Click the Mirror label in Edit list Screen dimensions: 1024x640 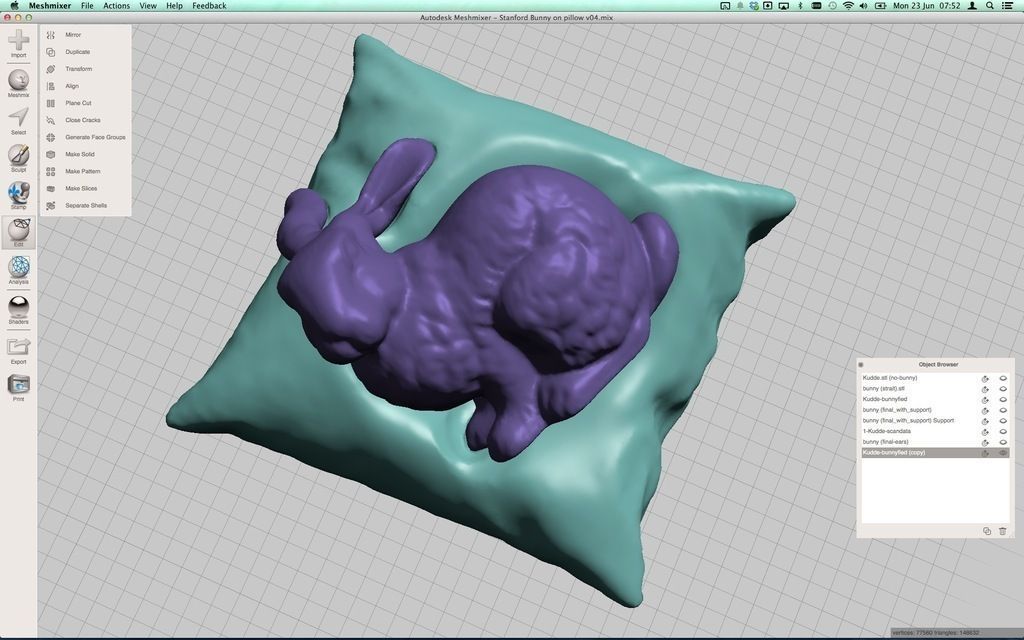point(73,35)
